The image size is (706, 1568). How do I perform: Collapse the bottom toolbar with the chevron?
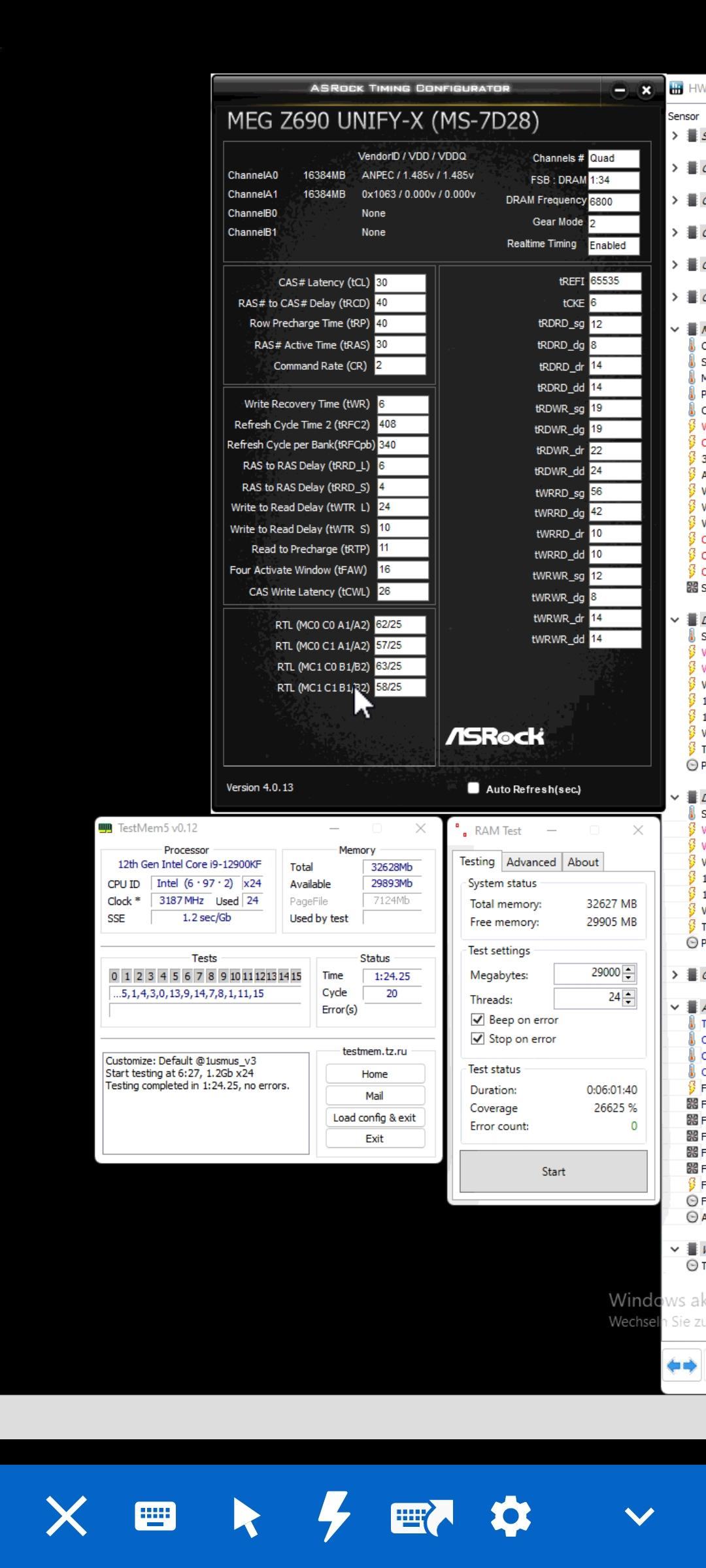click(639, 1516)
